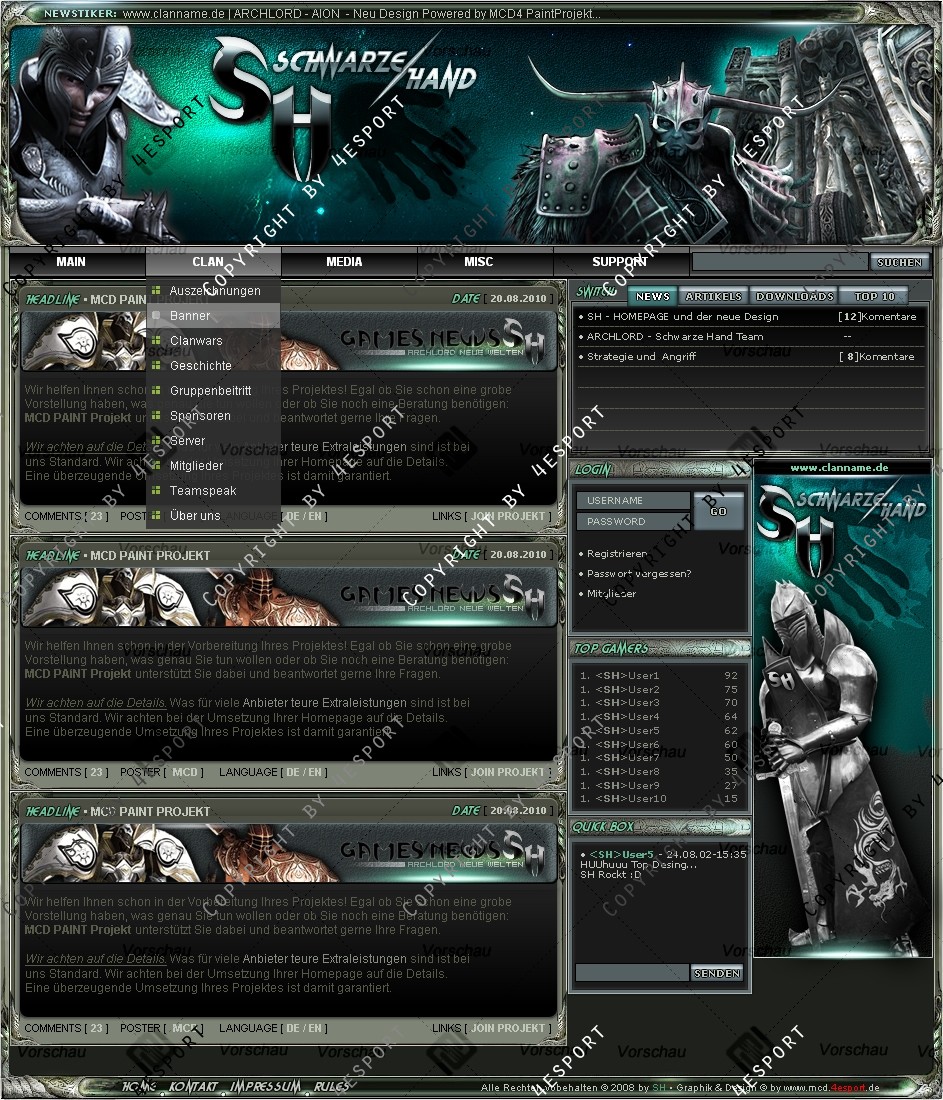Image resolution: width=943 pixels, height=1100 pixels.
Task: Open HOME in the footer
Action: (x=139, y=1087)
